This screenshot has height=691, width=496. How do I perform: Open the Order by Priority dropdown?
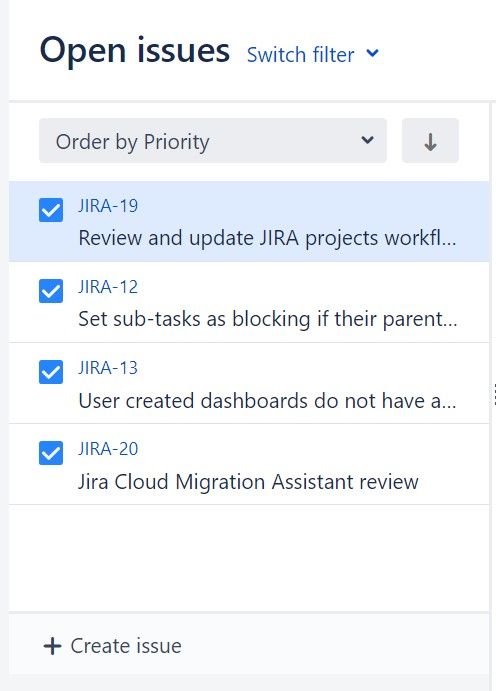pos(213,141)
